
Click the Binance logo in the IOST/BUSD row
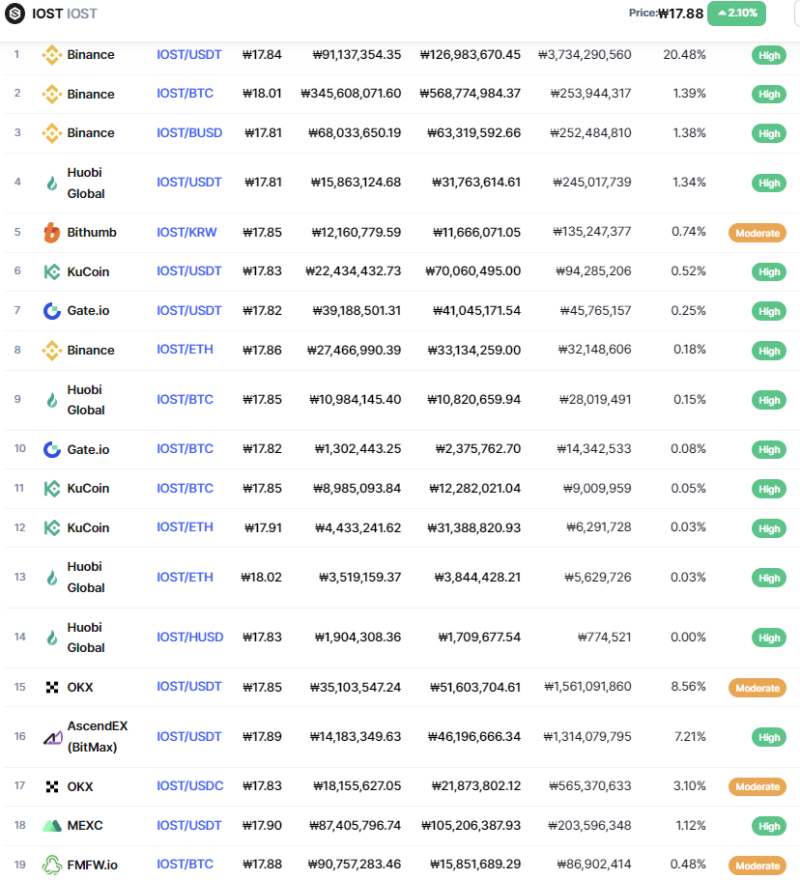(52, 133)
